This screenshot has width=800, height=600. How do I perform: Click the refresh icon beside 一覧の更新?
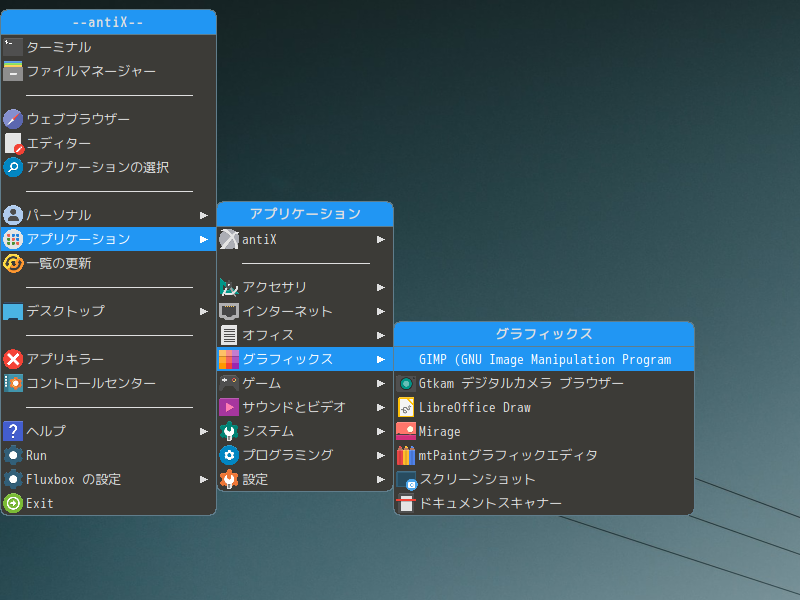[13, 263]
